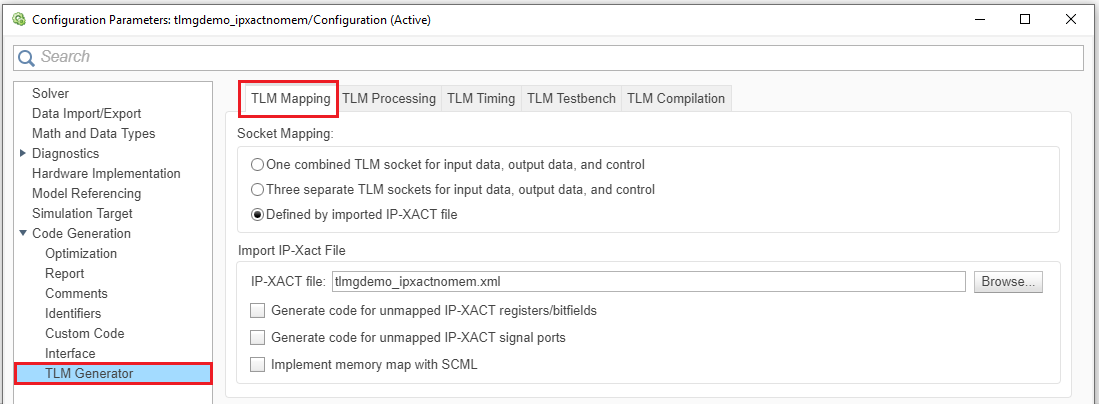Switch to the TLM Processing tab
Screen dimensions: 1099x404
tap(389, 98)
